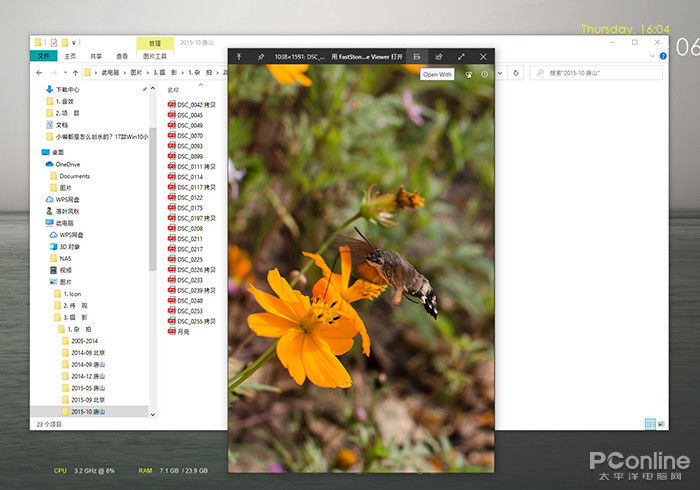
Task: Click the pin icon in preview window
Action: coord(261,57)
